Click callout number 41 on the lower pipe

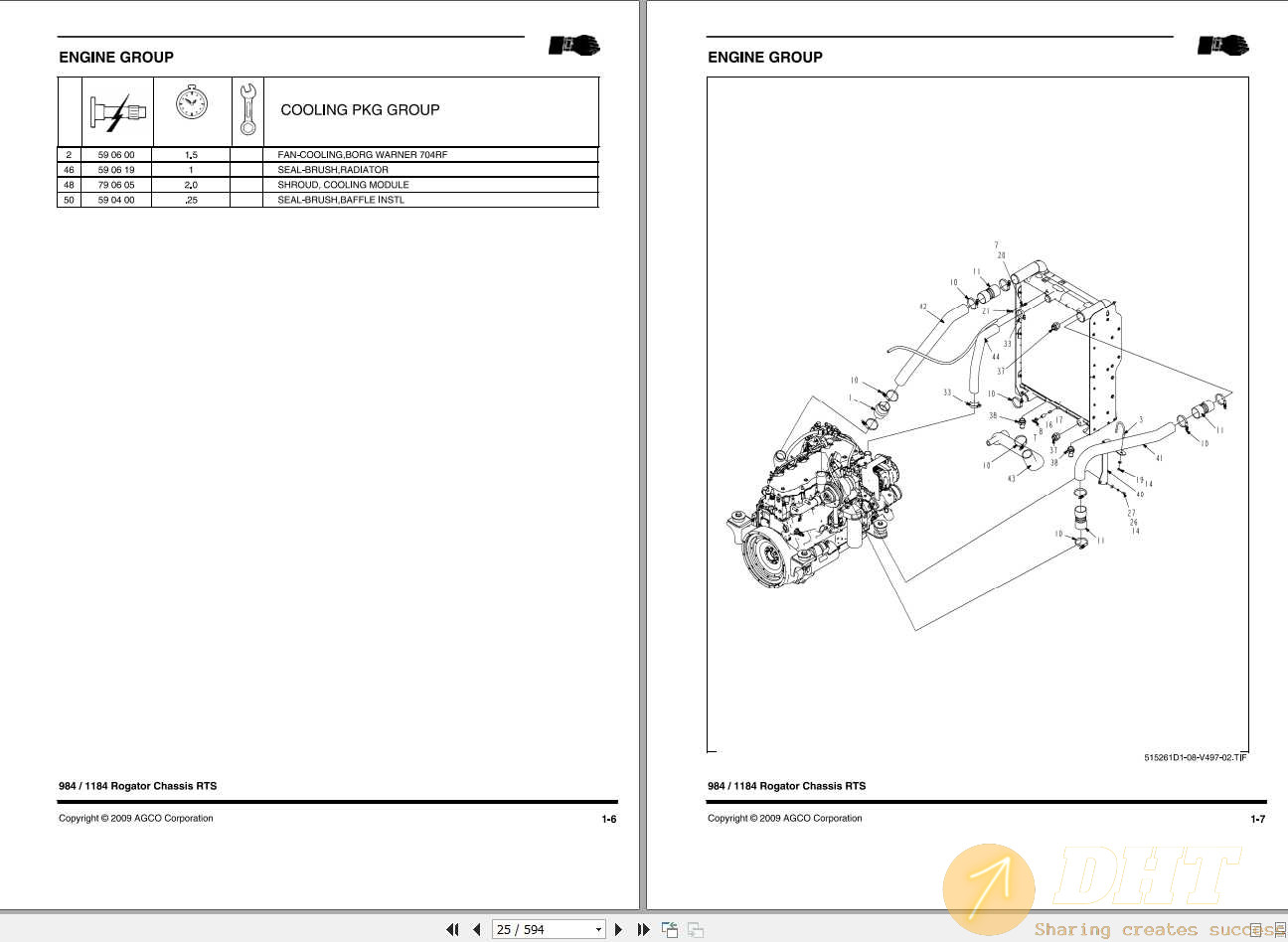(1159, 458)
